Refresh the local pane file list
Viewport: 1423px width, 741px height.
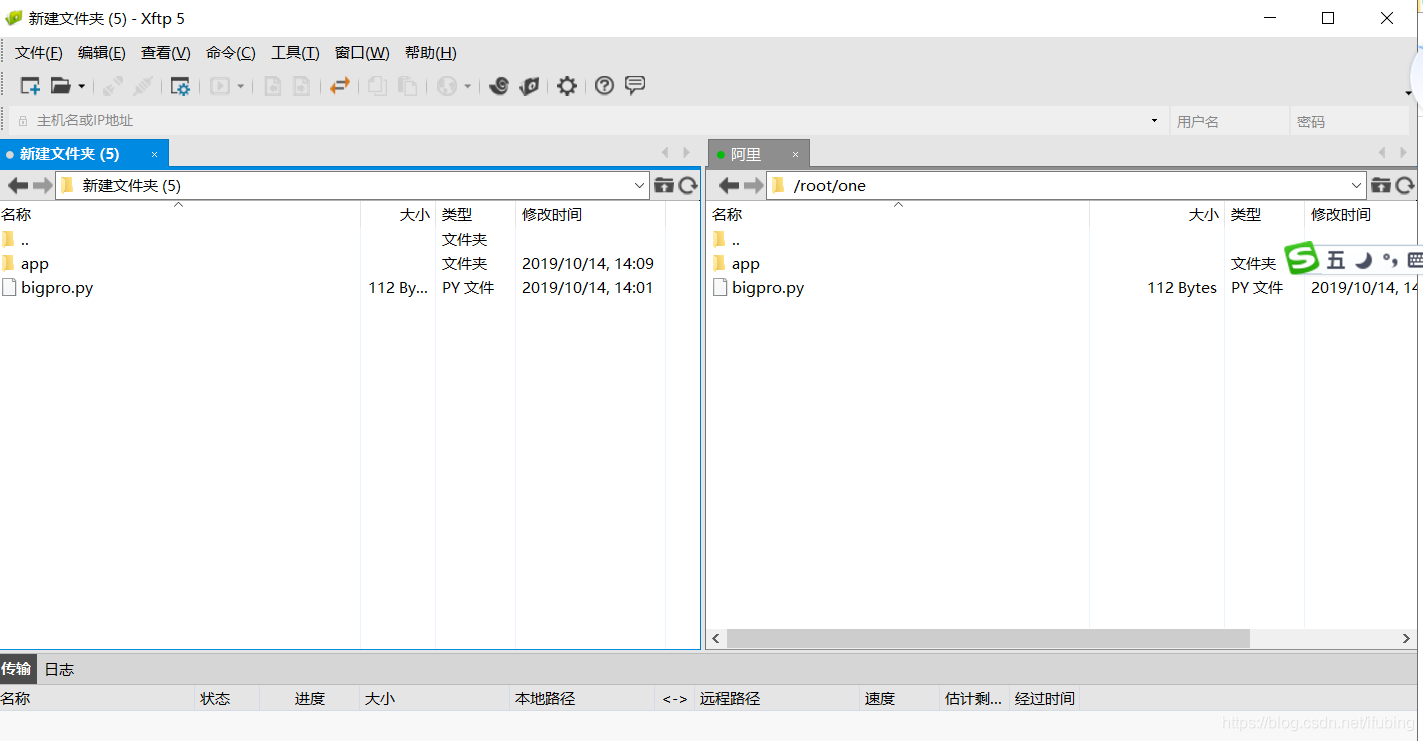(688, 185)
